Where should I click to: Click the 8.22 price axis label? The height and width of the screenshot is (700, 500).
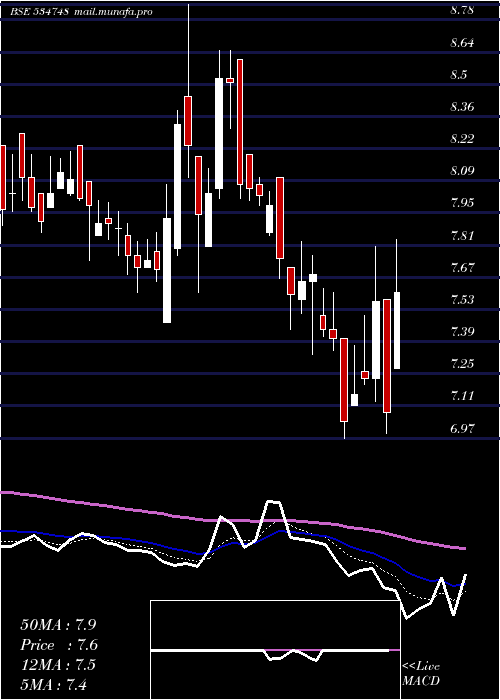coord(462,139)
